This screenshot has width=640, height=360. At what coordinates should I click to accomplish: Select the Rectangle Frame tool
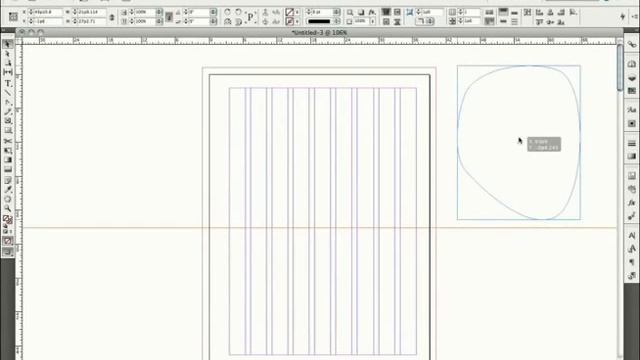[x=7, y=121]
